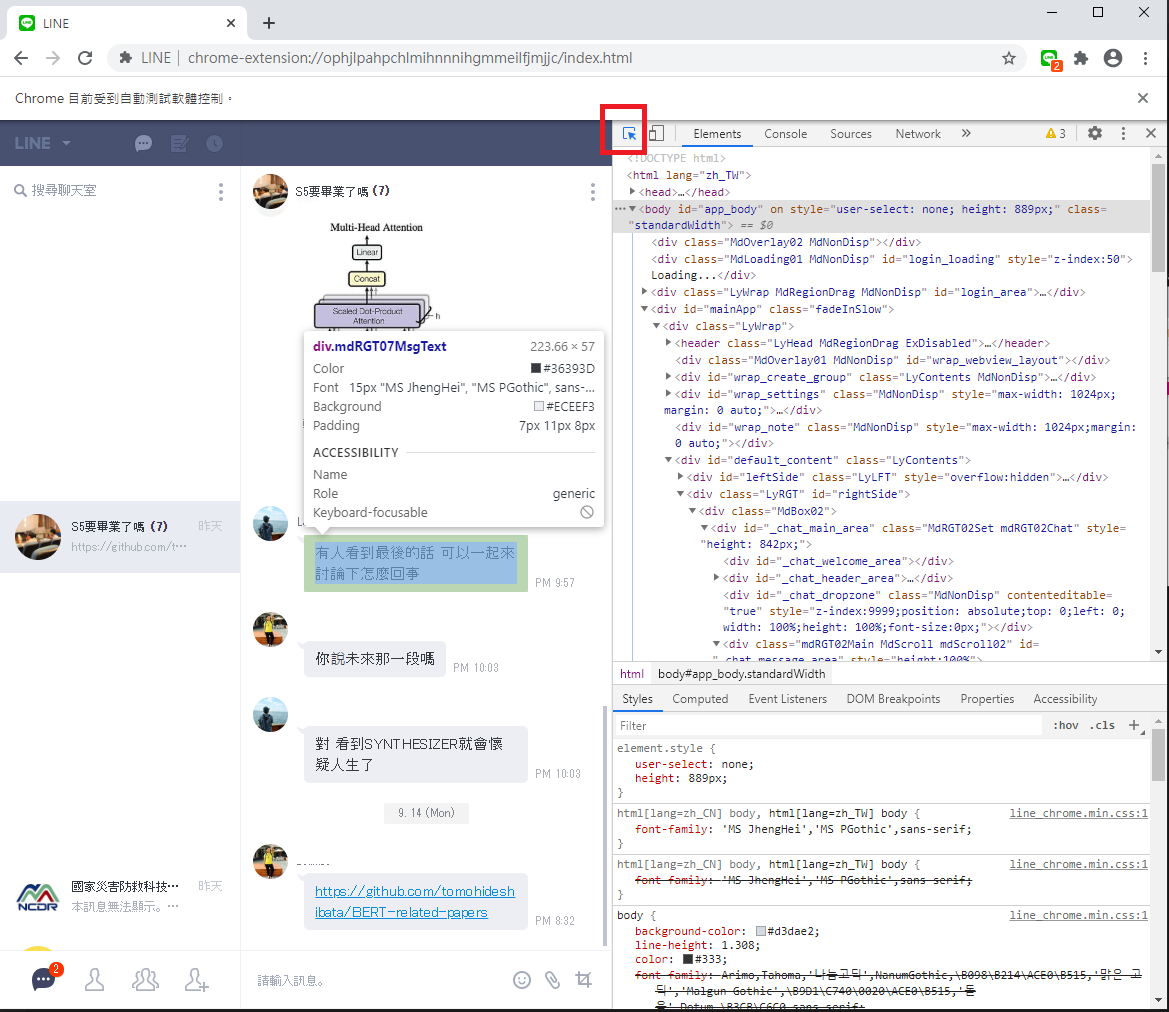Show more DevTools tabs chevron

coord(966,133)
